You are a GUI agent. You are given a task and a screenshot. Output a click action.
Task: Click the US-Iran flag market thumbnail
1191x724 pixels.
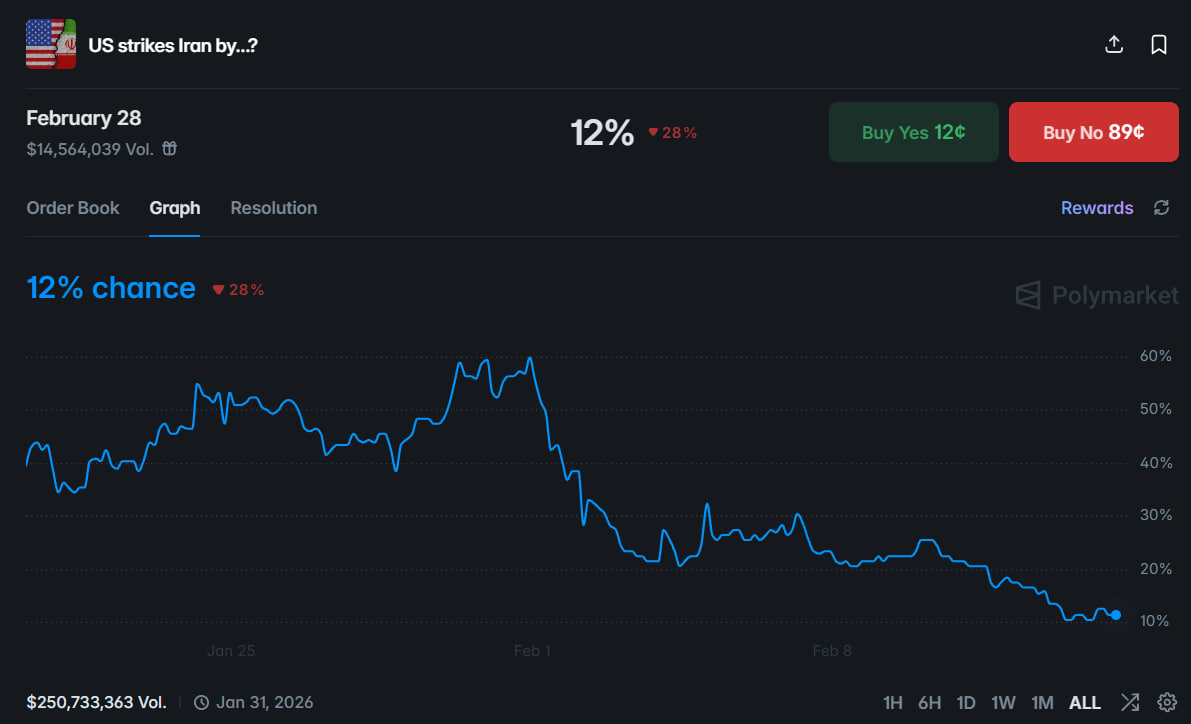click(51, 44)
